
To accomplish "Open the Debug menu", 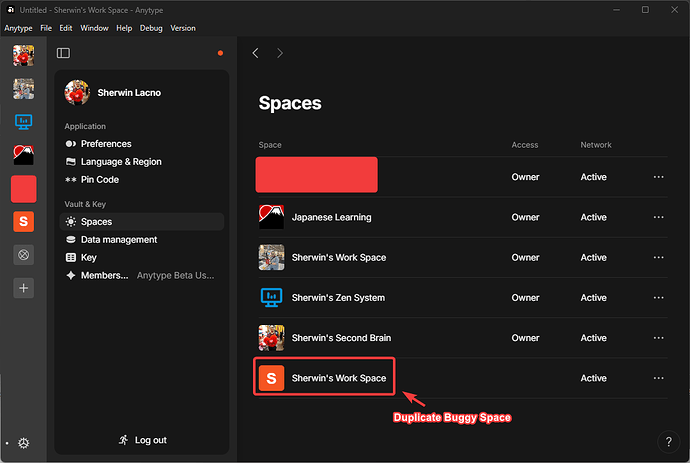I will coord(151,28).
